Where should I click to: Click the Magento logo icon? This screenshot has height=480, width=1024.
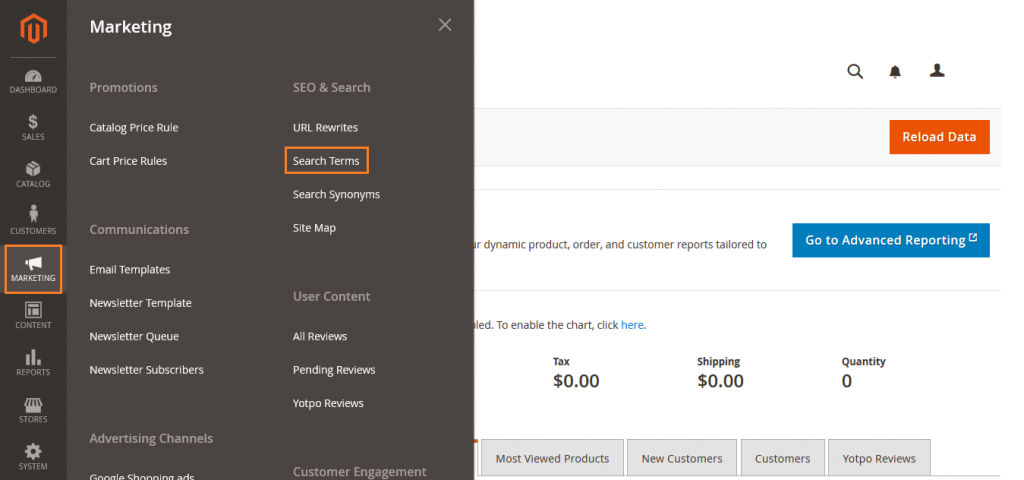coord(33,29)
